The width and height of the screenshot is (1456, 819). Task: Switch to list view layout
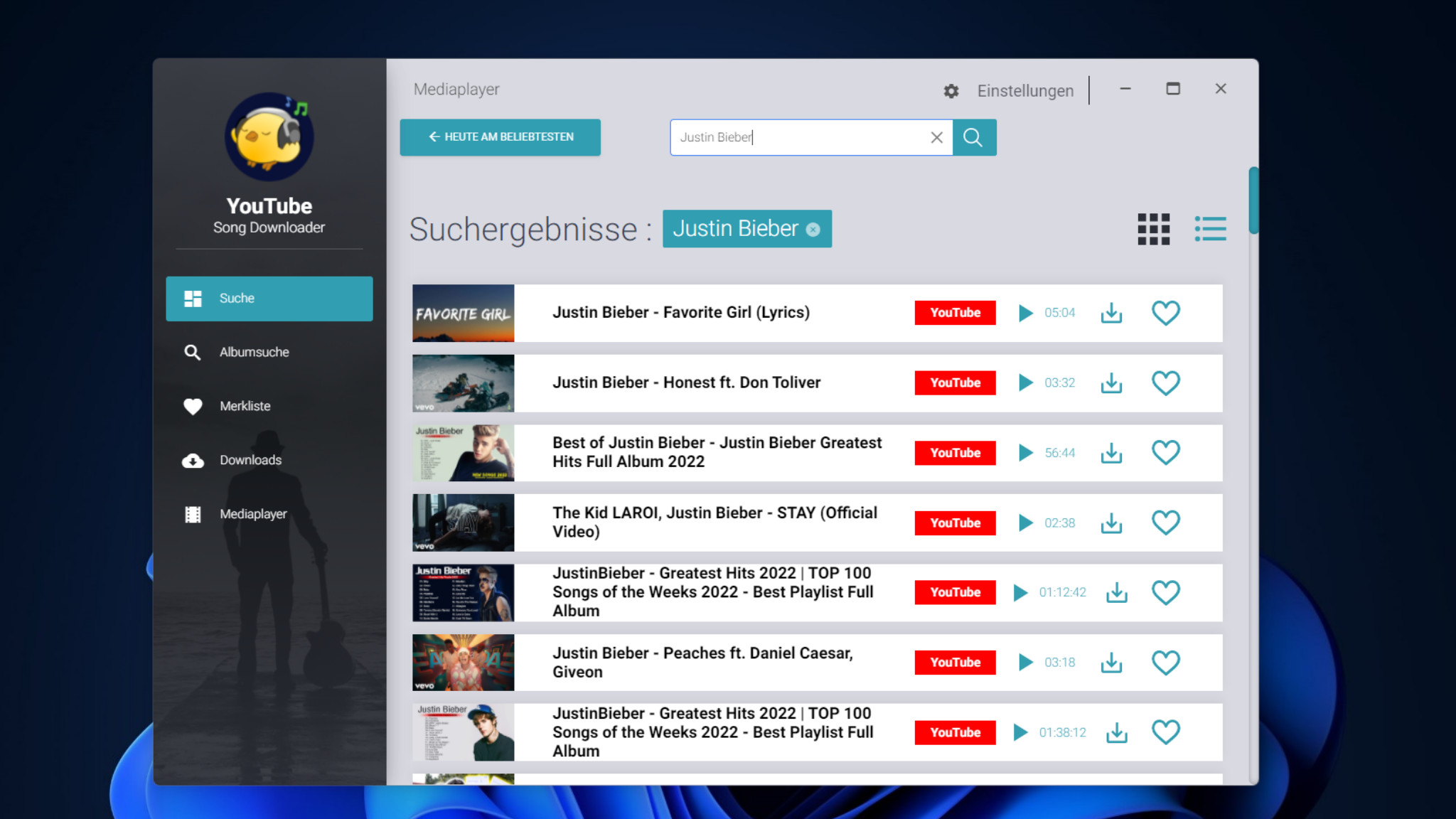1210,229
